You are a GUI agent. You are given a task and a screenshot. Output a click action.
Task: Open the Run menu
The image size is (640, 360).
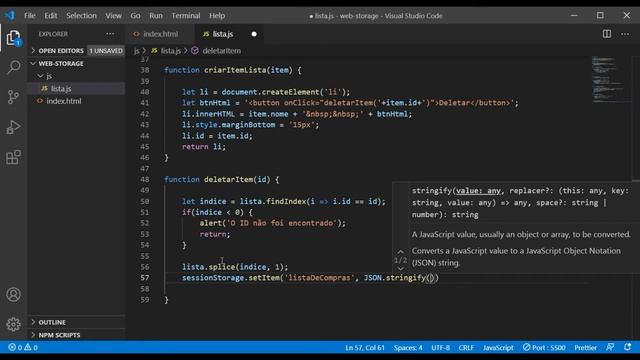coord(156,16)
